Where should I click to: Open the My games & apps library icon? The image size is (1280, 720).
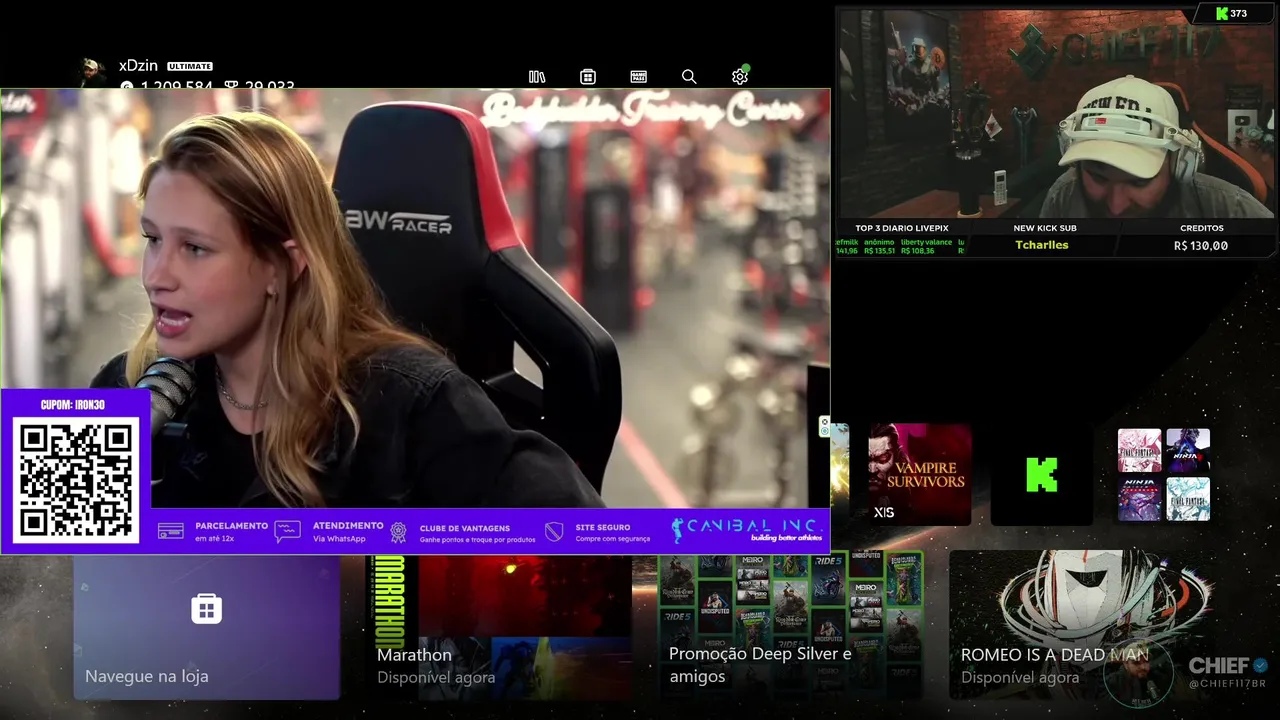click(x=537, y=77)
